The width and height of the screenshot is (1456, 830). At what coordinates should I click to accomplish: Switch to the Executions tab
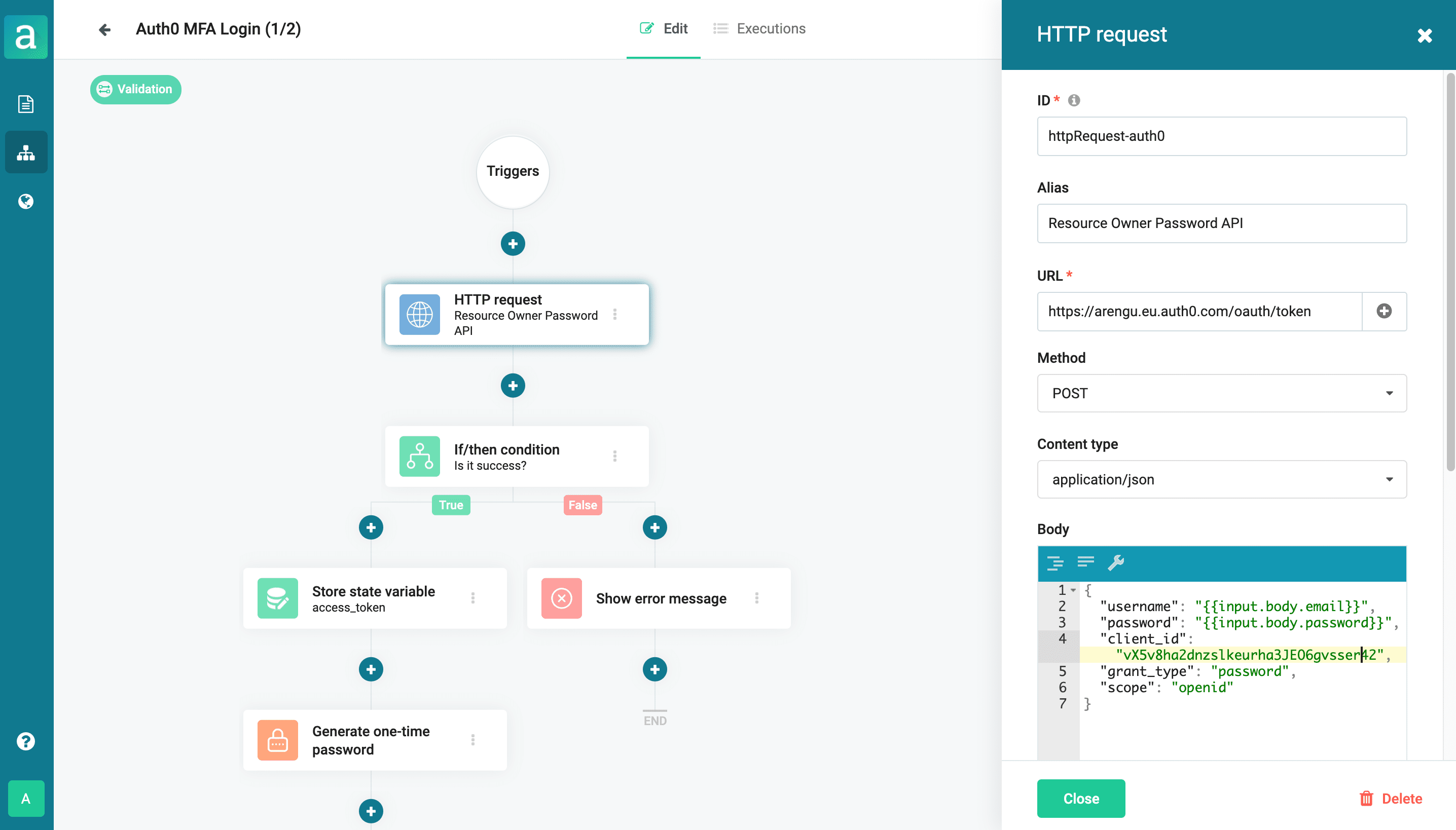click(x=759, y=28)
